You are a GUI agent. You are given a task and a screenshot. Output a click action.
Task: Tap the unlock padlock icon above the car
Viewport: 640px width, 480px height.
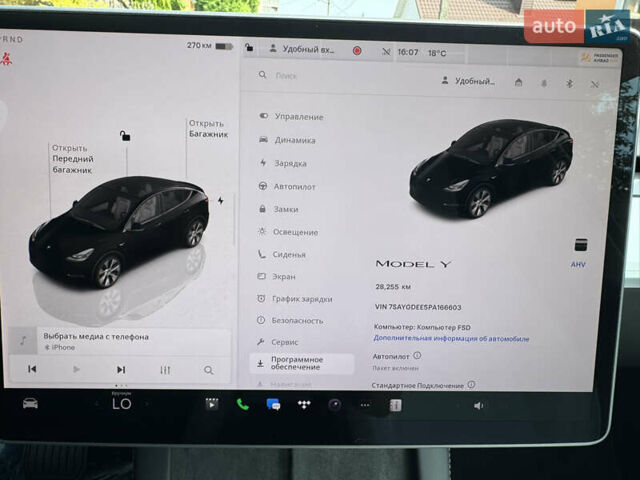(x=125, y=136)
